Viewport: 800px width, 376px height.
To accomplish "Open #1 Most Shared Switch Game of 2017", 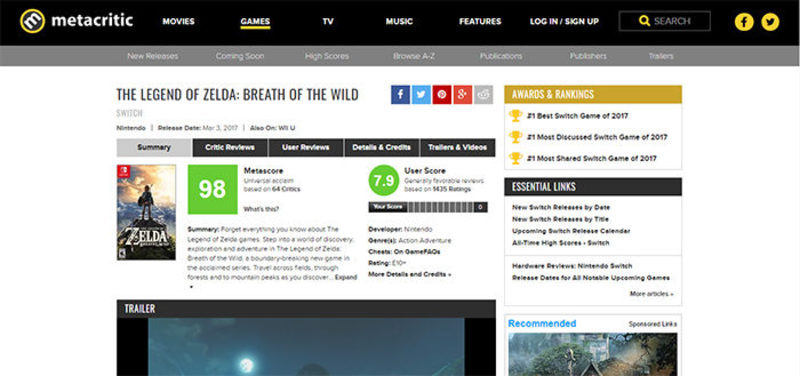I will pos(592,159).
